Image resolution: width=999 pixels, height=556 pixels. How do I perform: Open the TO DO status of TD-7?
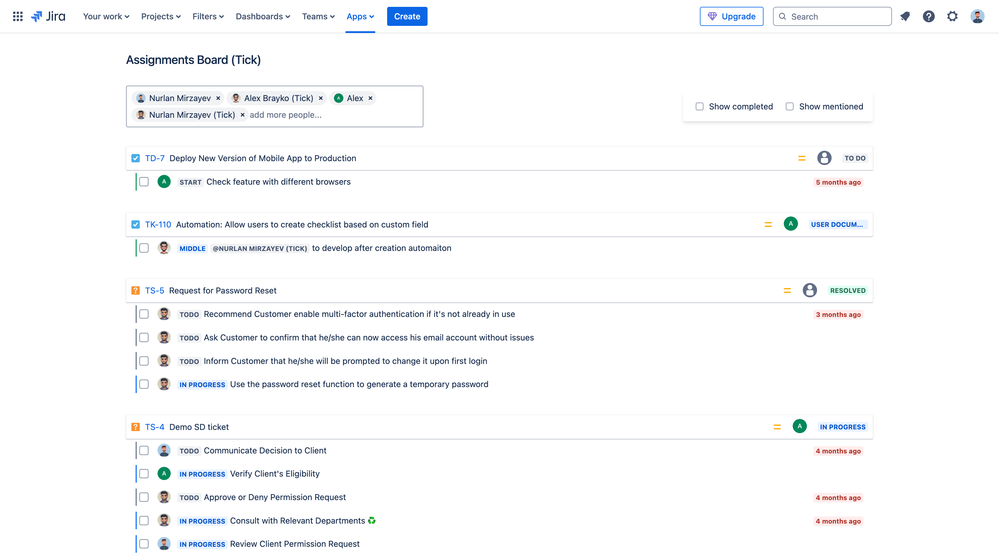click(854, 158)
